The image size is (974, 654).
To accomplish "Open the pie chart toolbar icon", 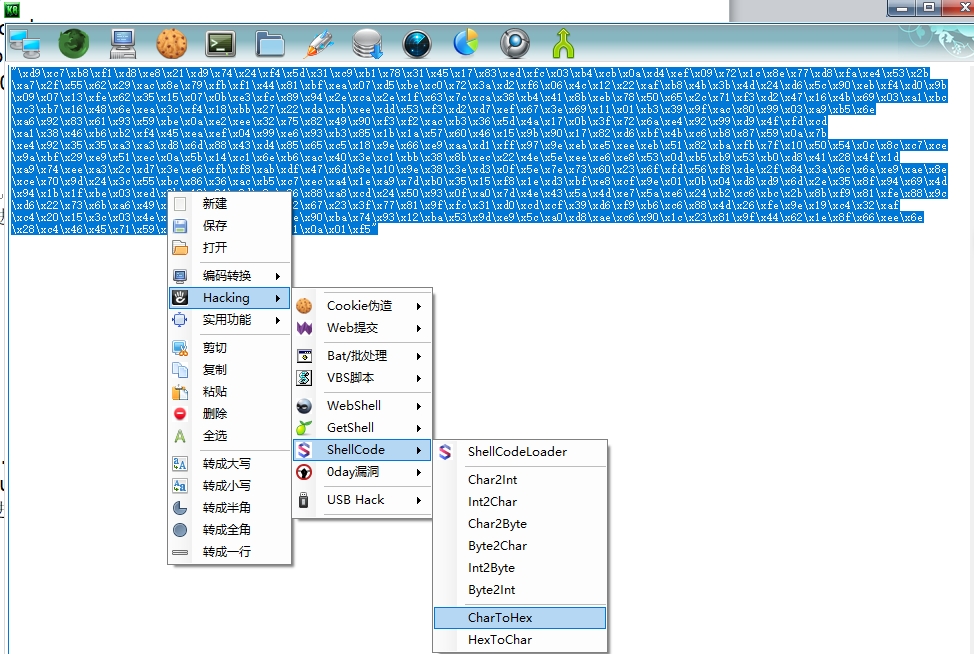I will (466, 44).
